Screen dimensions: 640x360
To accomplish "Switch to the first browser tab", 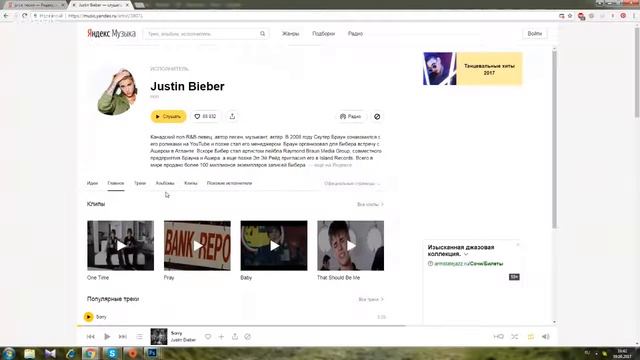I will tap(35, 5).
